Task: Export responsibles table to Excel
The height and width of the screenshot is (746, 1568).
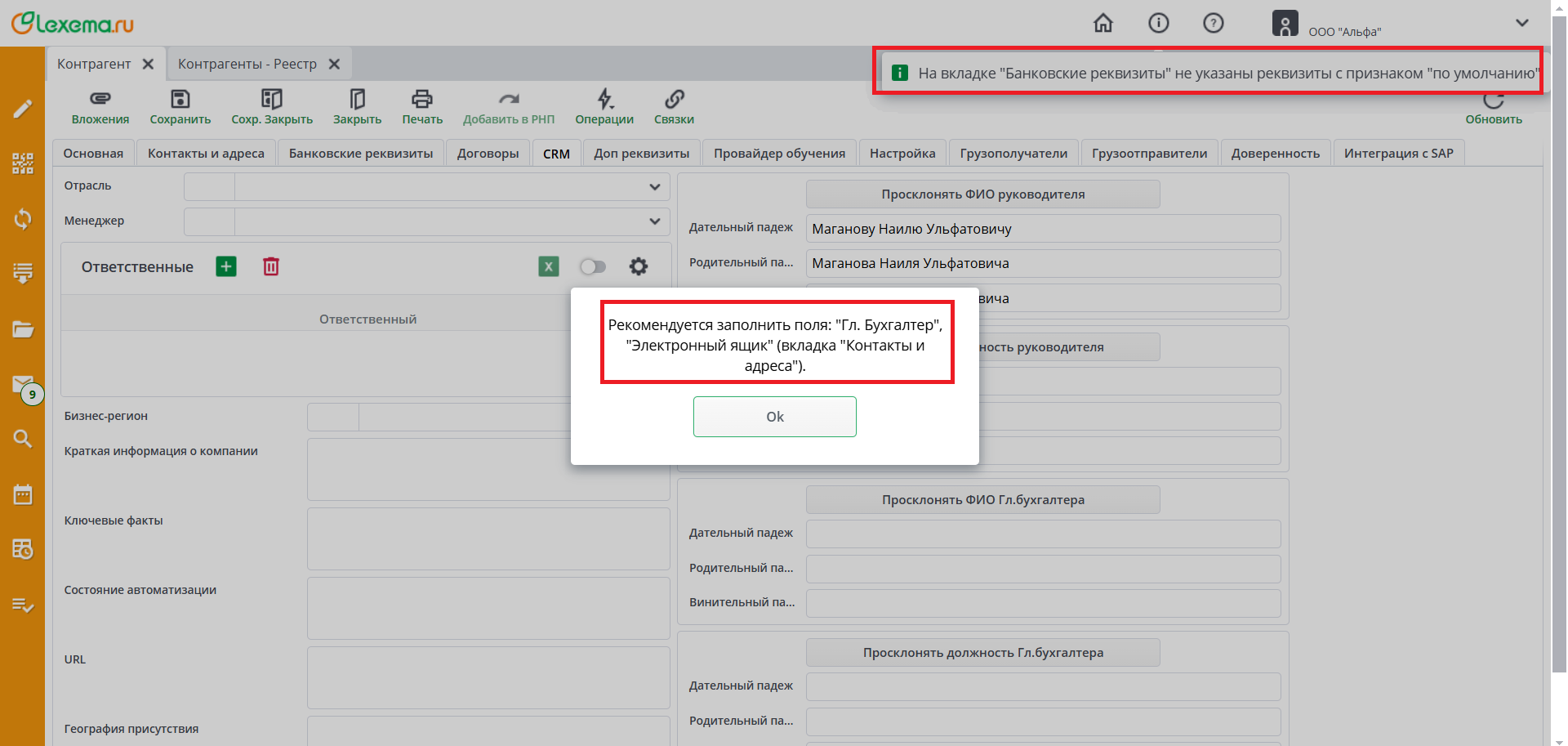Action: coord(549,266)
